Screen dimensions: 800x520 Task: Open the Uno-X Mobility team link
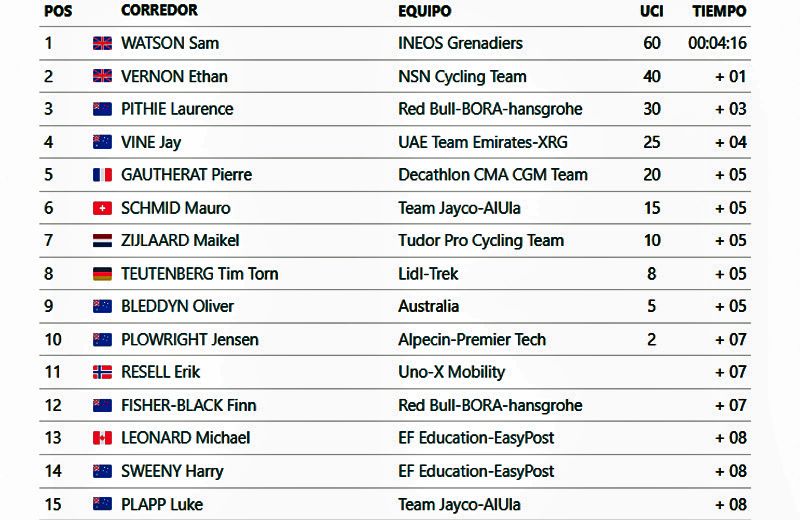point(451,372)
